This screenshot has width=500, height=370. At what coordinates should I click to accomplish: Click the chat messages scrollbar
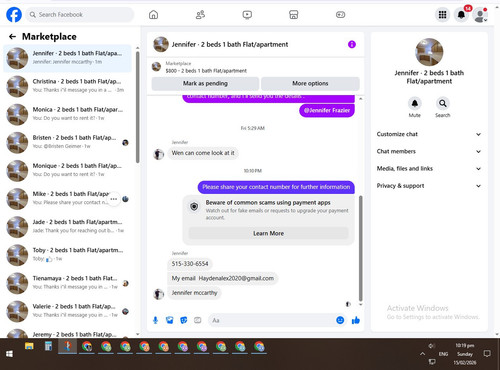pos(360,248)
